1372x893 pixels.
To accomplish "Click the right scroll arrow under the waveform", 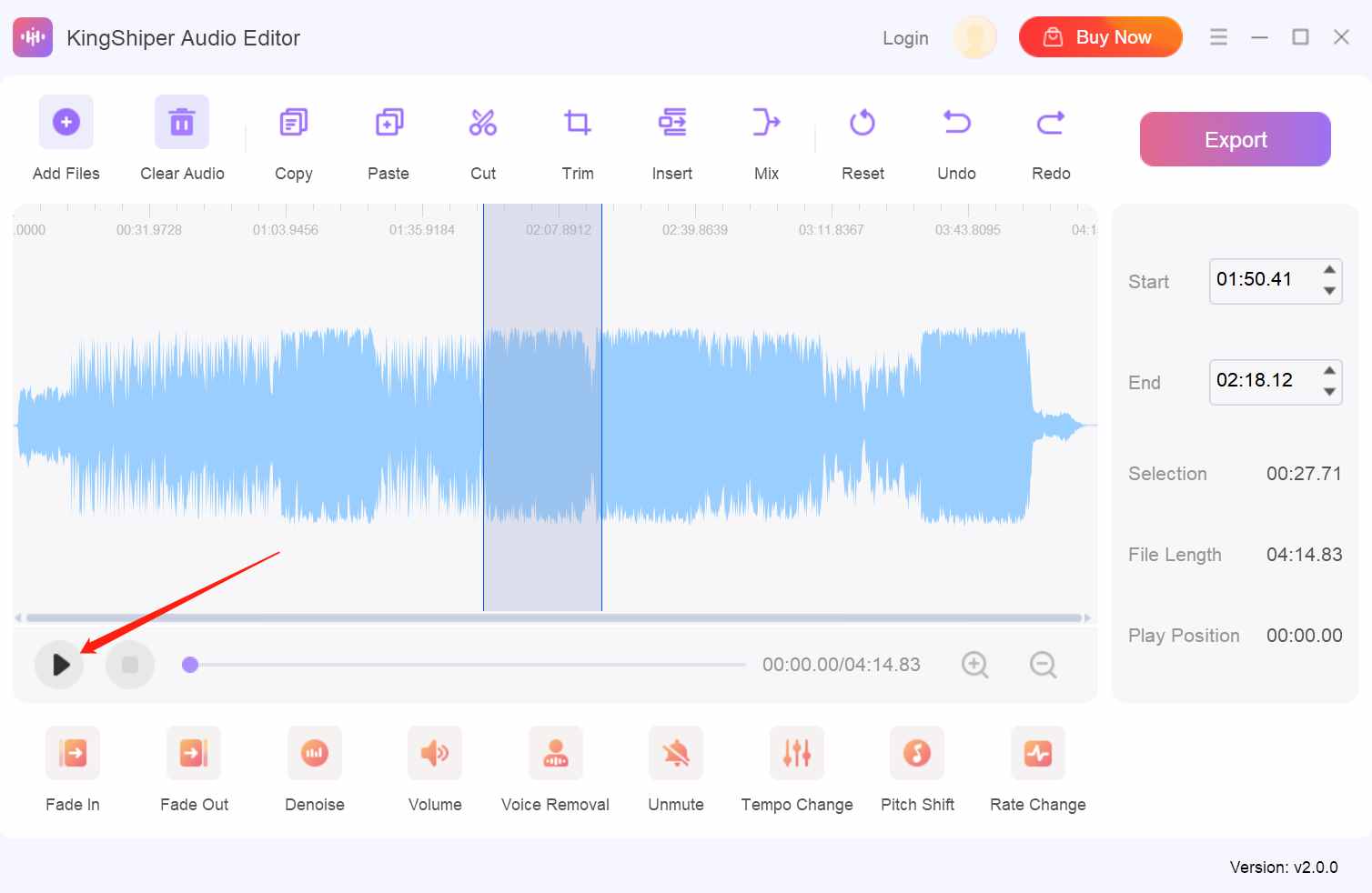I will (x=1087, y=618).
